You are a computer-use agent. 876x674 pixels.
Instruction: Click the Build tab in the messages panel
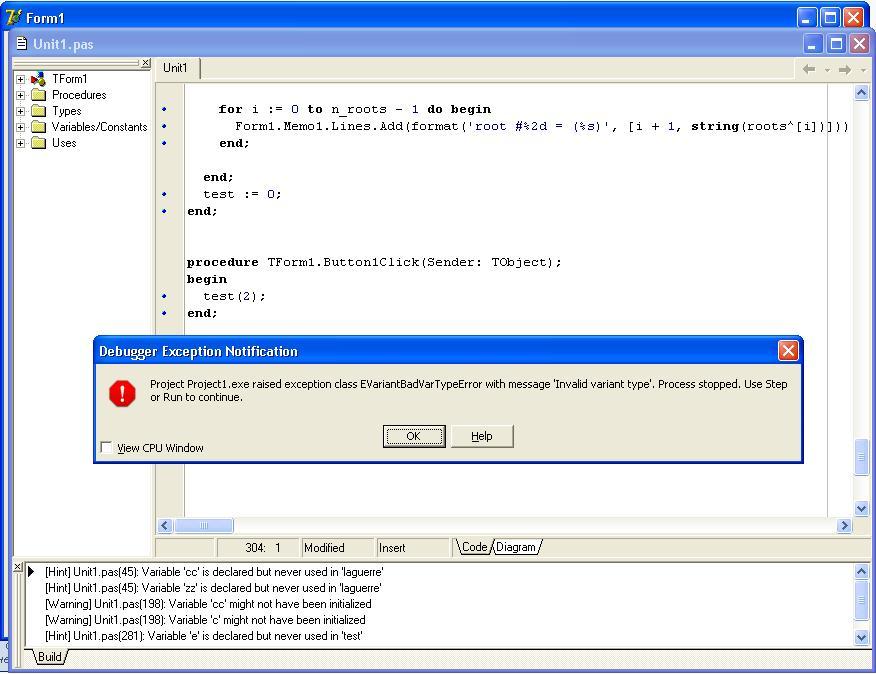(x=49, y=657)
